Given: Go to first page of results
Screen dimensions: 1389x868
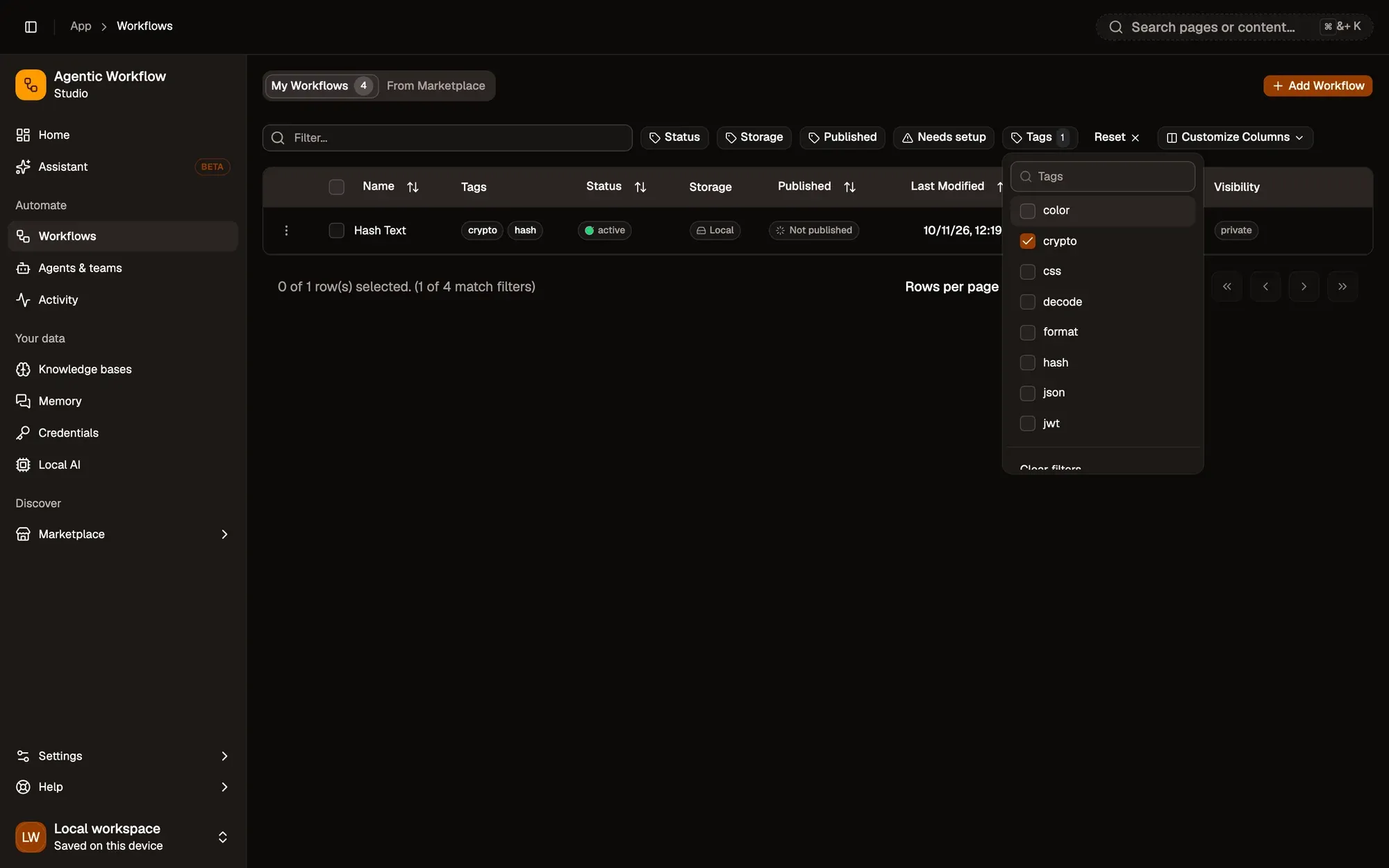Looking at the screenshot, I should [1227, 287].
